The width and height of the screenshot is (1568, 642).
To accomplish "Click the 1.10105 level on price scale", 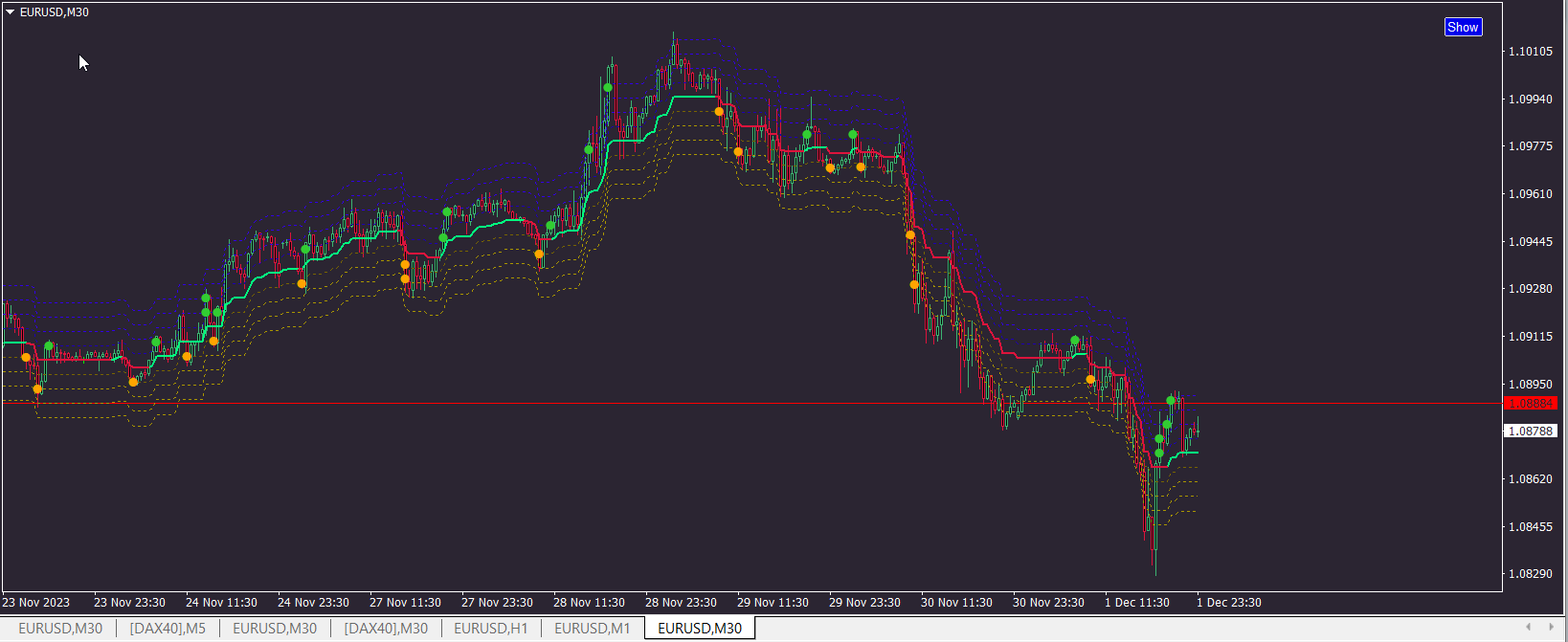I will (1531, 52).
